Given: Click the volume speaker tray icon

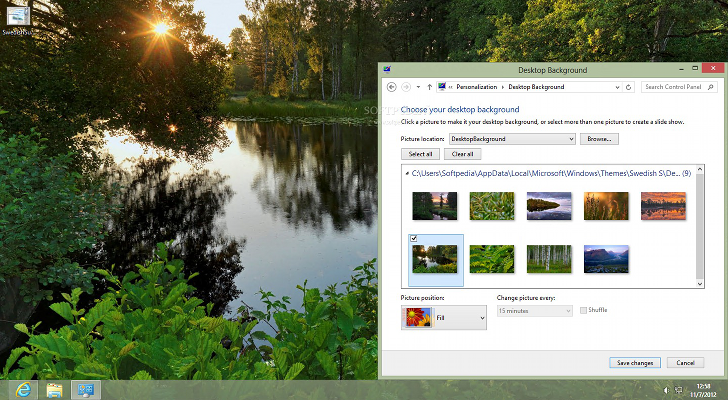Looking at the screenshot, I should tap(666, 390).
